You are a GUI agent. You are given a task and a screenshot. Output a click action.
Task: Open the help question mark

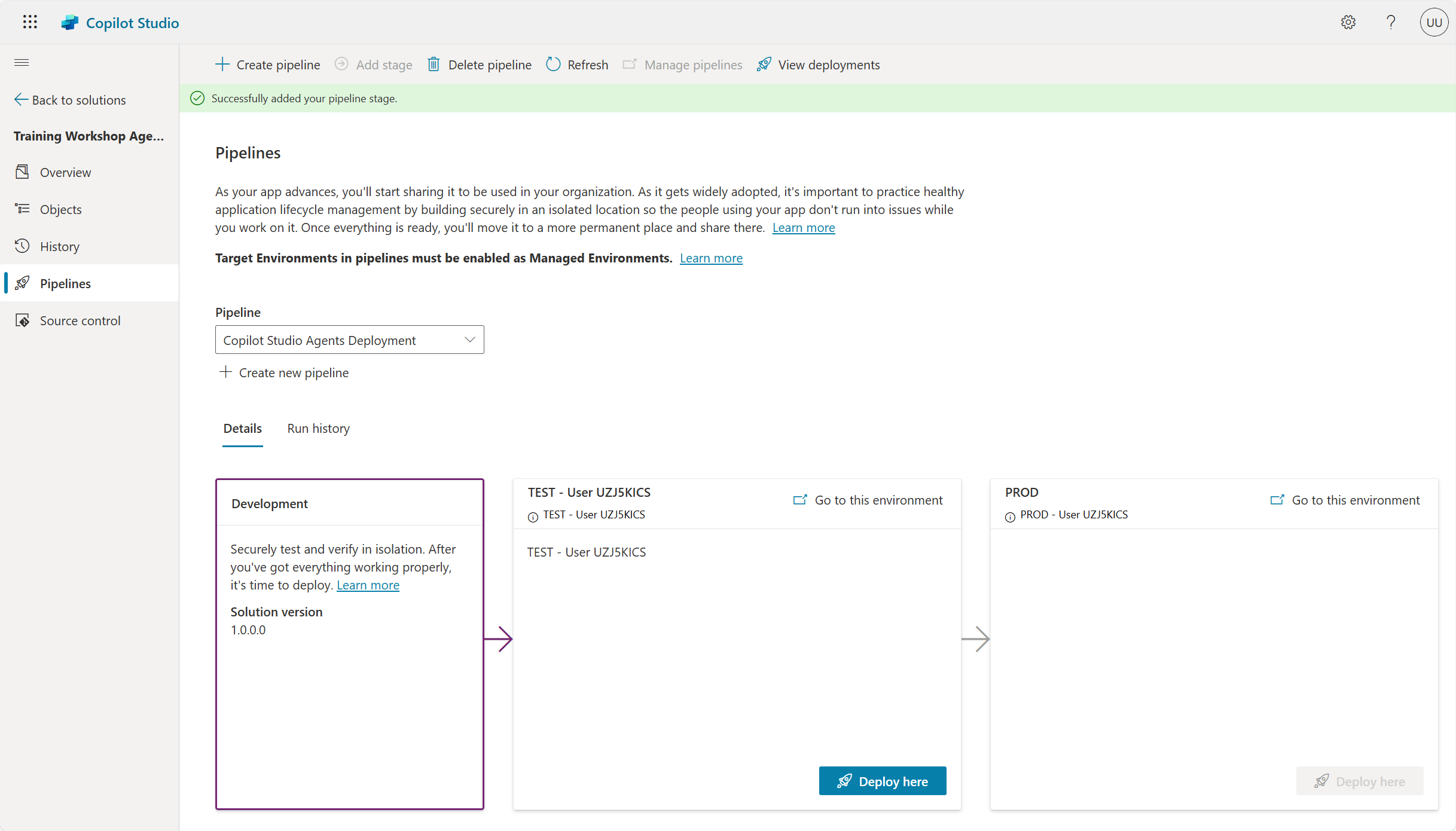[1391, 22]
